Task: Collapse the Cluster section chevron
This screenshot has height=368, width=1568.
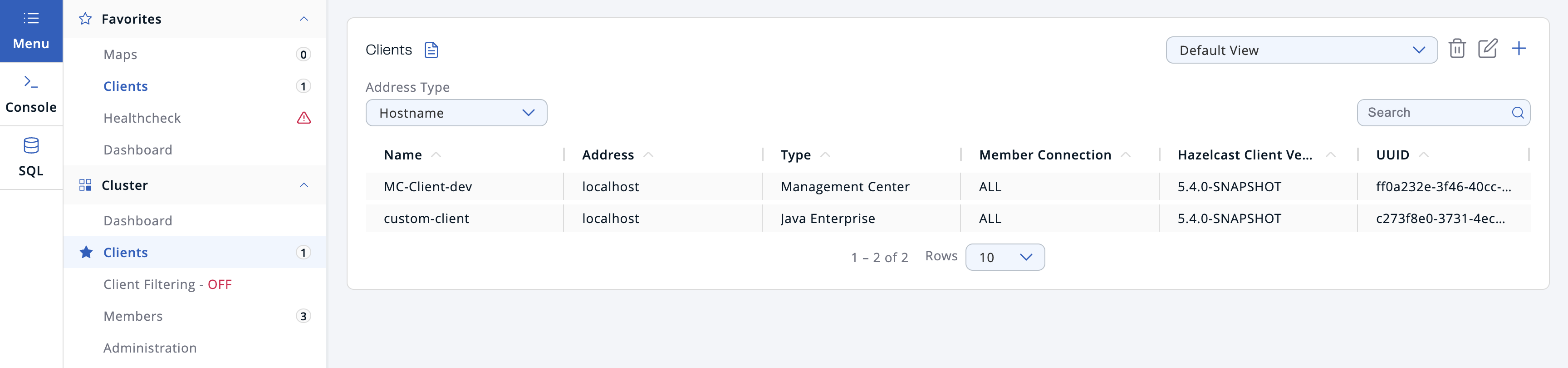Action: click(x=304, y=185)
